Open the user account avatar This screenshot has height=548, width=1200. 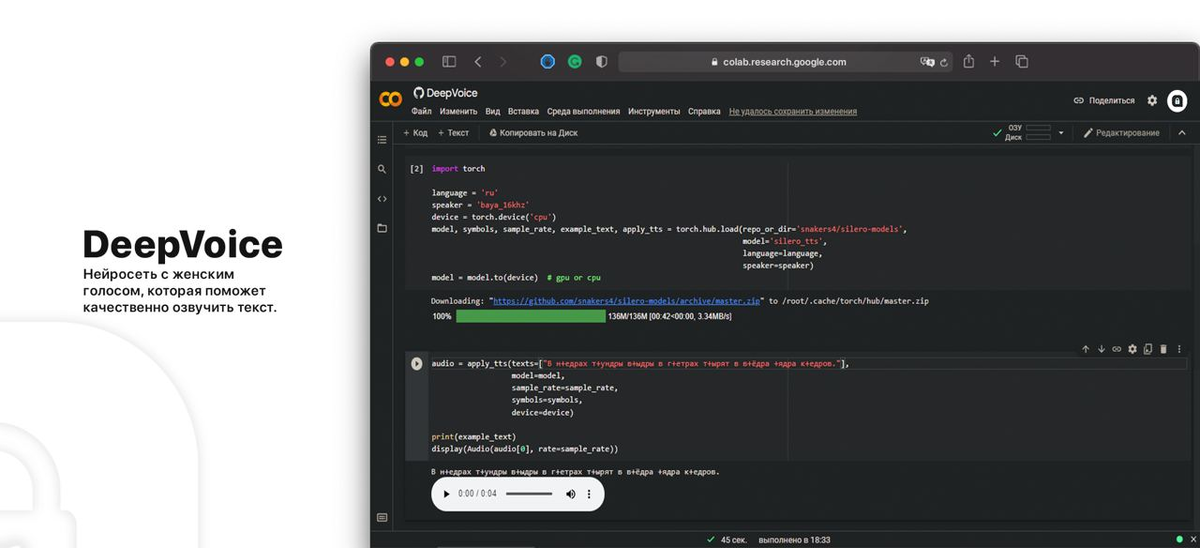(1177, 100)
